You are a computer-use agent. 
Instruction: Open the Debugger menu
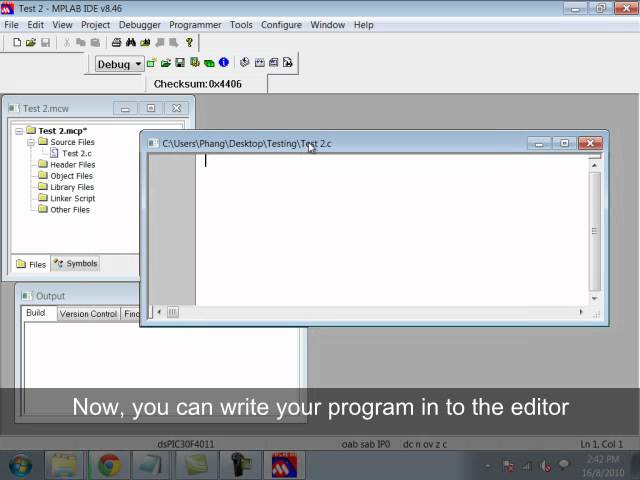point(140,25)
